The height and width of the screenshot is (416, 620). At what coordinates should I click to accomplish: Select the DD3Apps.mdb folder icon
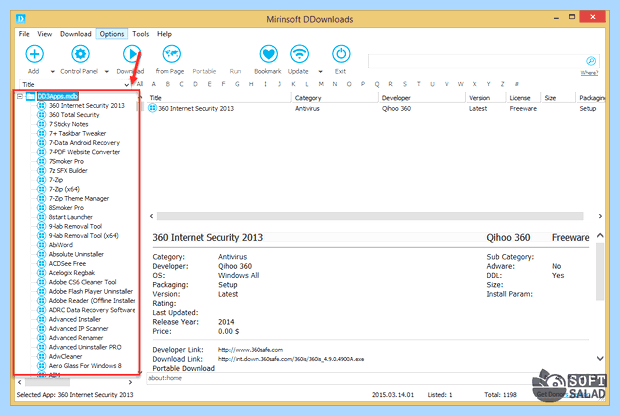[30, 96]
